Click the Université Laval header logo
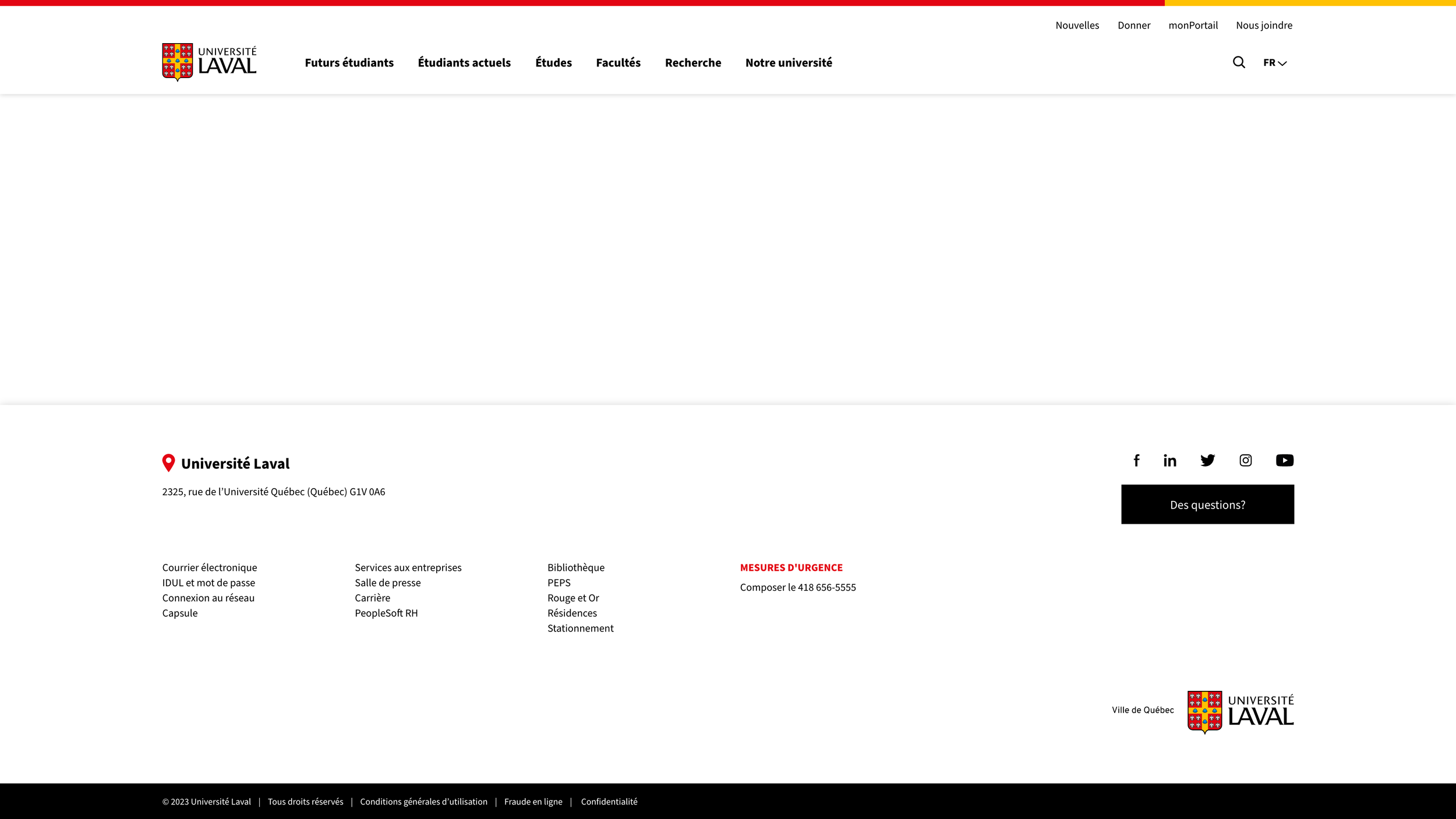This screenshot has height=819, width=1456. 209,62
